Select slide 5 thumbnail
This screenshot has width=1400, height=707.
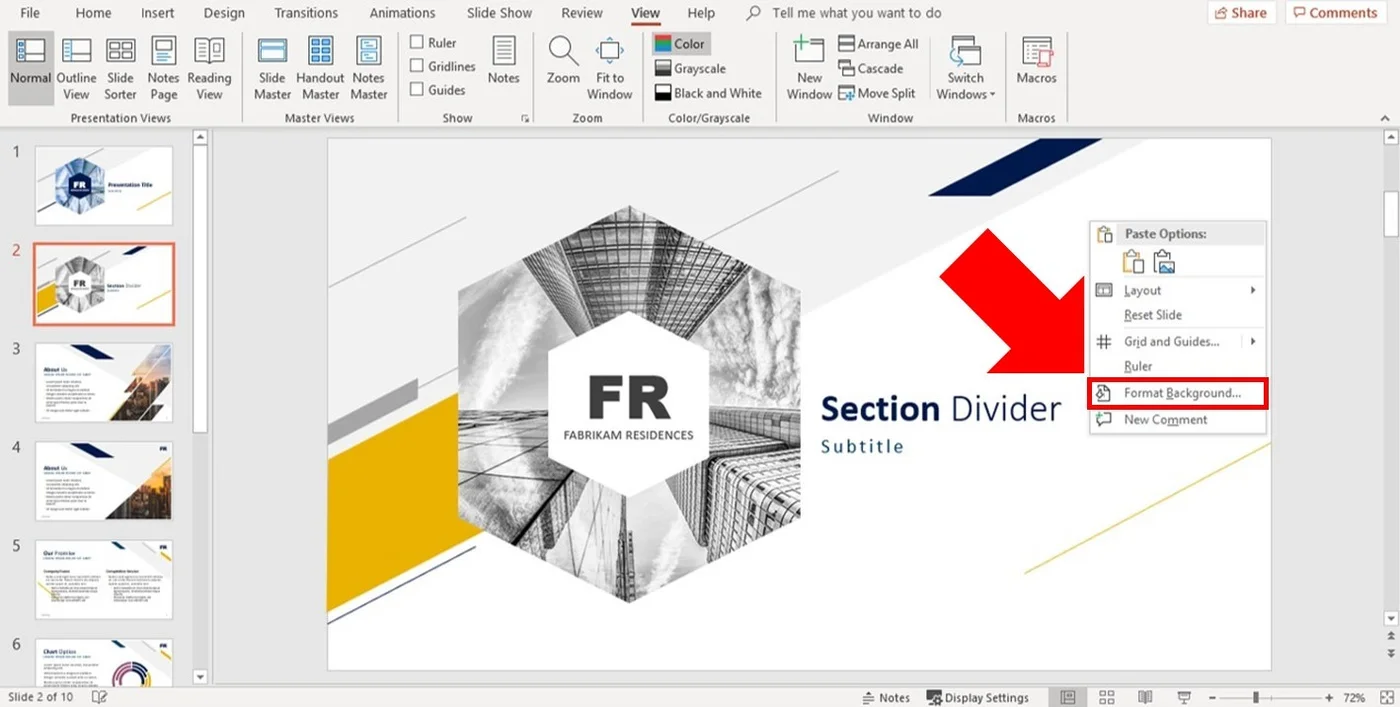(104, 580)
